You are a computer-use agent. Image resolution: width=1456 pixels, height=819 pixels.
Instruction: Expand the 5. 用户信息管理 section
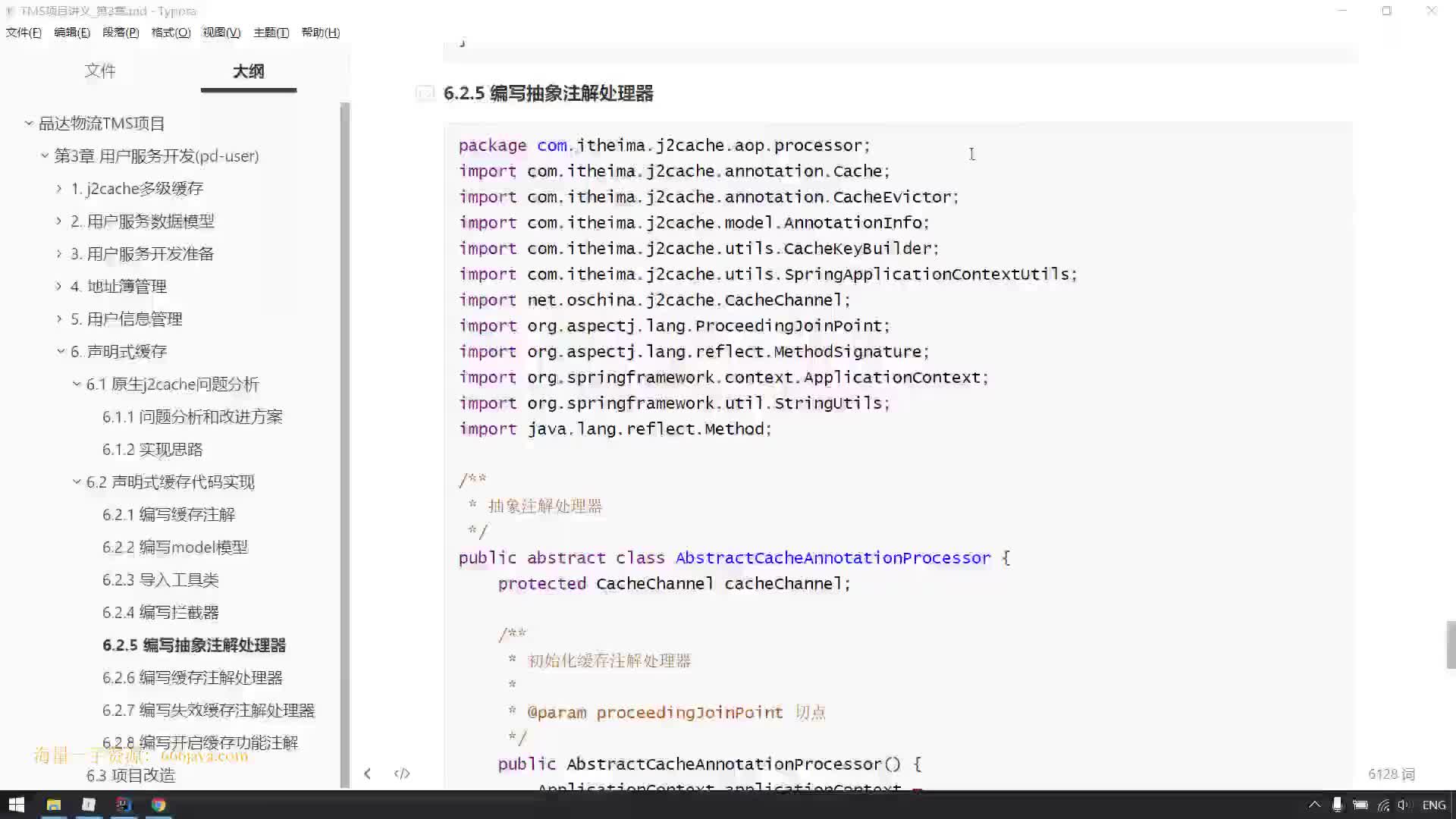pyautogui.click(x=59, y=318)
